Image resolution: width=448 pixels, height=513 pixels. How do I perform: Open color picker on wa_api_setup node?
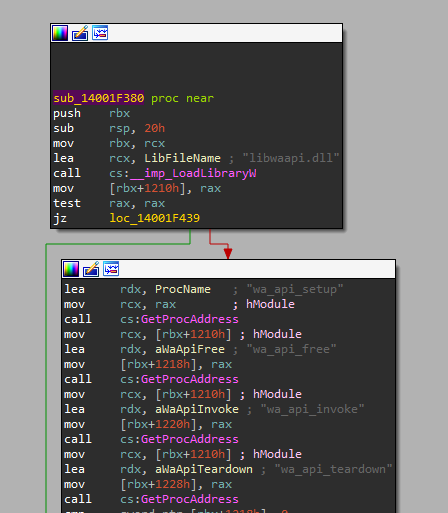pos(71,269)
